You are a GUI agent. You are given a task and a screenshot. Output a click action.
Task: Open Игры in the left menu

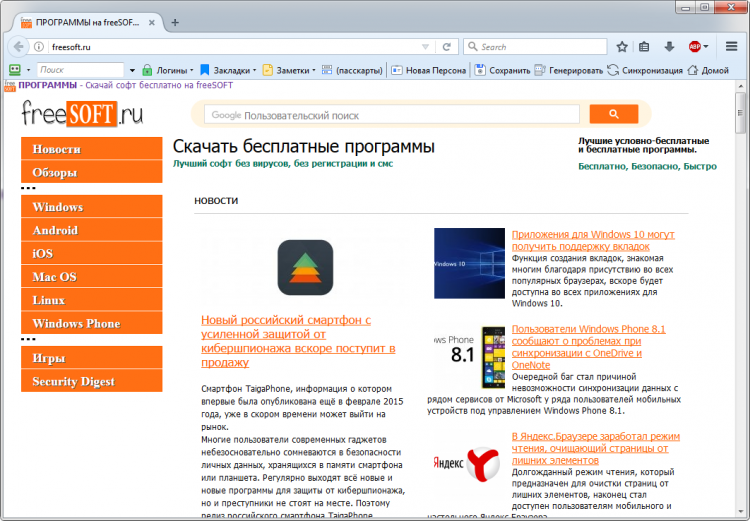(92, 358)
